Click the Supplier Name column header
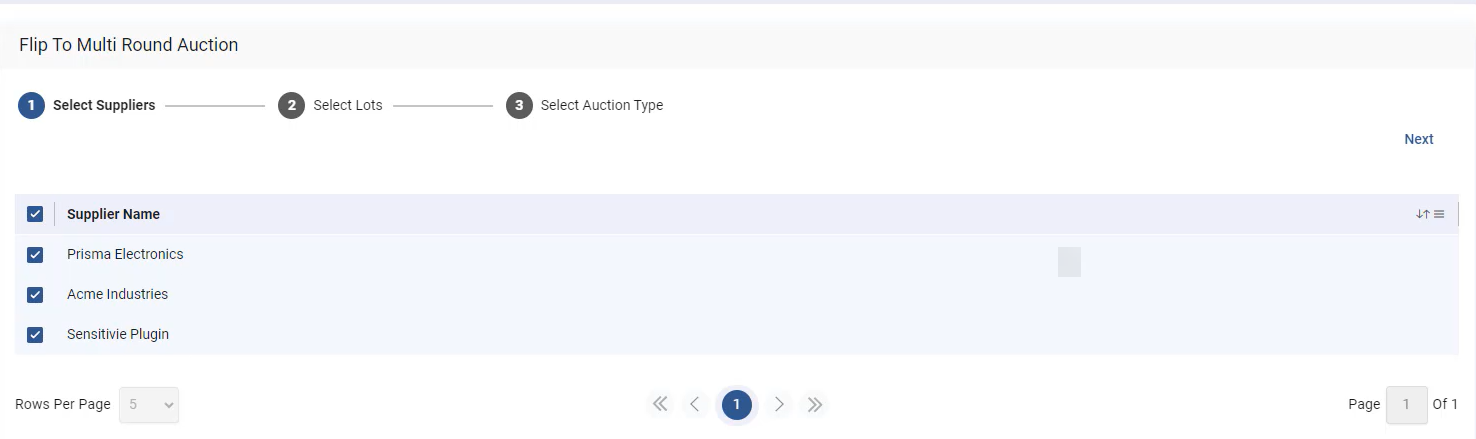Viewport: 1476px width, 439px height. [x=113, y=214]
